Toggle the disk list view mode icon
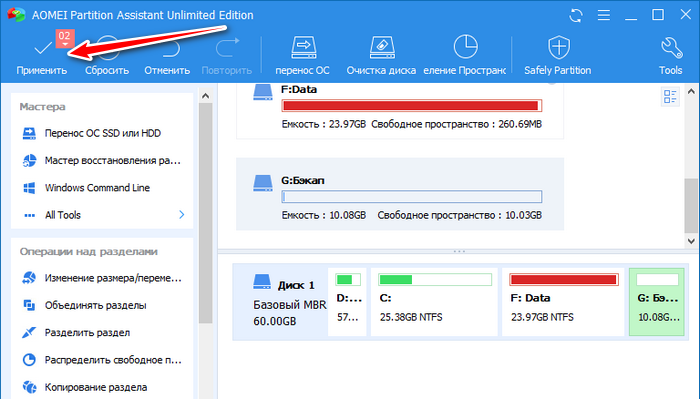Image resolution: width=700 pixels, height=399 pixels. [x=670, y=96]
